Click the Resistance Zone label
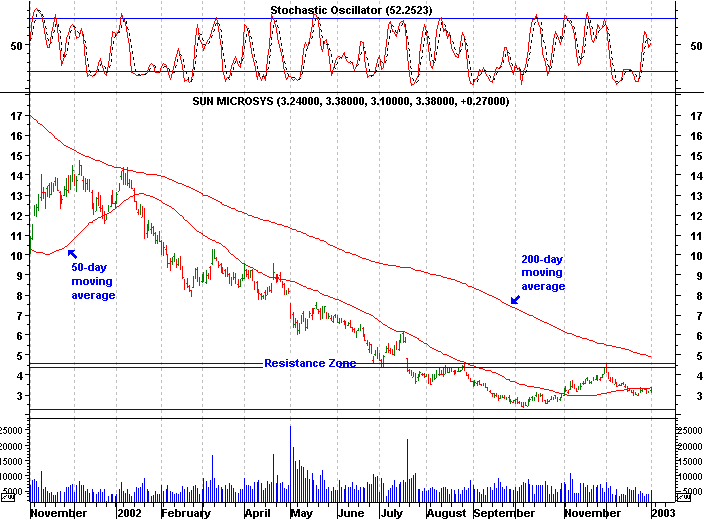Image resolution: width=705 pixels, height=519 pixels. coord(310,363)
